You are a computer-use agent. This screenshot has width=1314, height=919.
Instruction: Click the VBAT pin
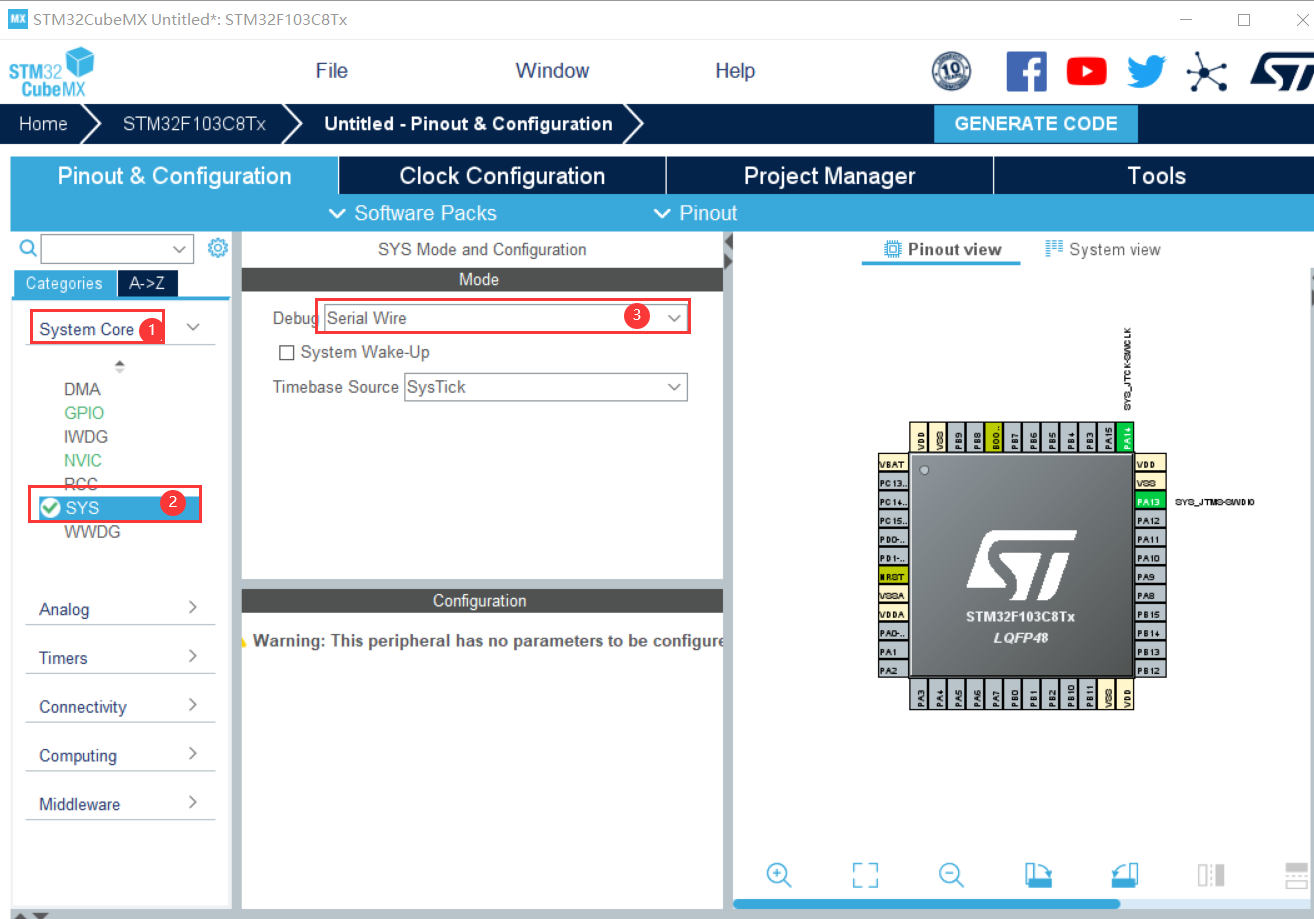[x=893, y=464]
